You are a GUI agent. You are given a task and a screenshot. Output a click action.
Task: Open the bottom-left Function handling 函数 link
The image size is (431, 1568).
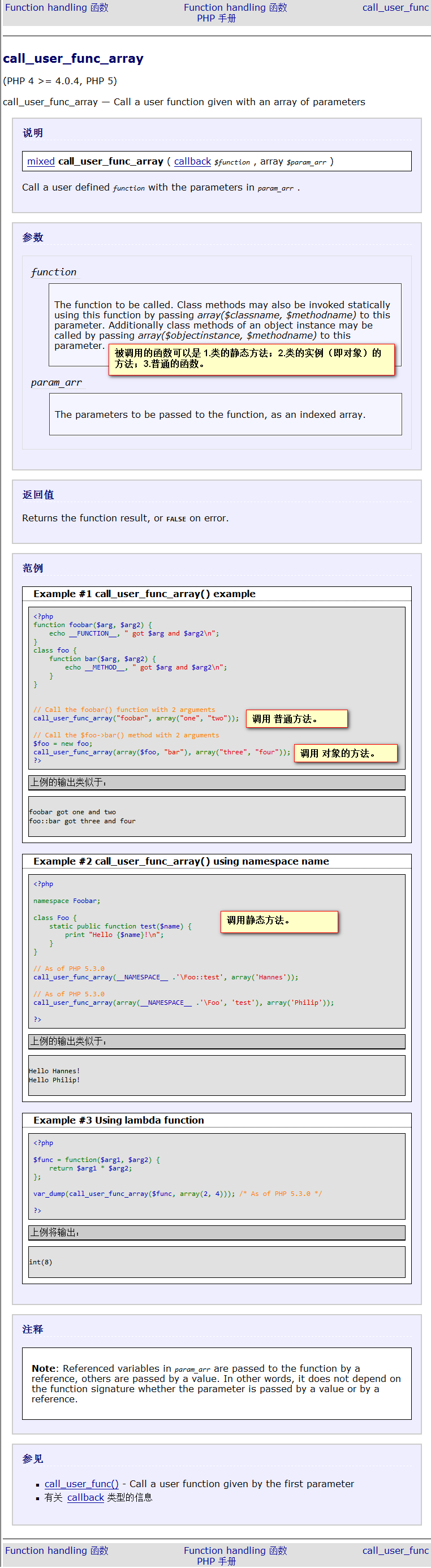[x=57, y=1550]
